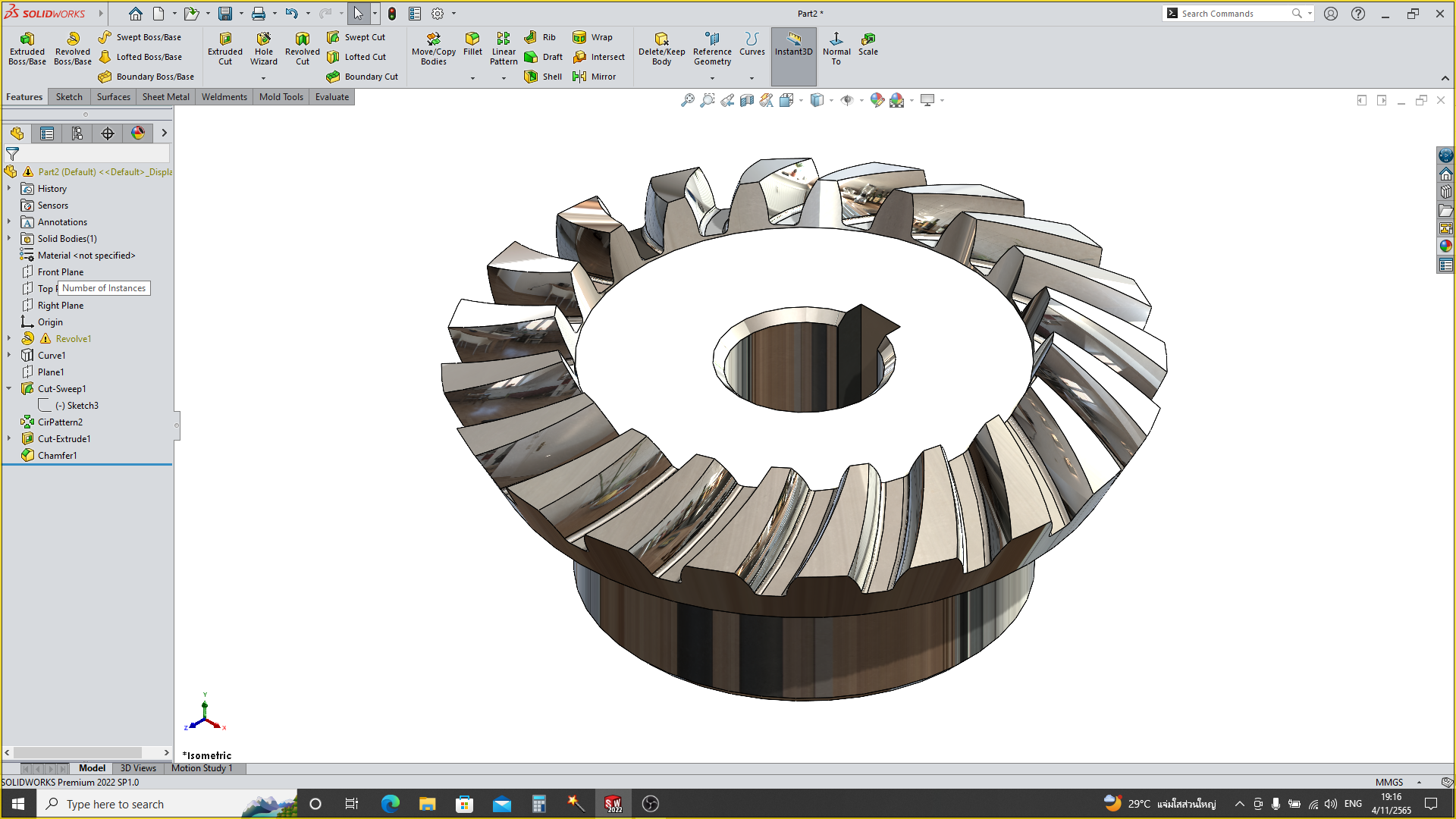
Task: Switch to the Sheet Metal tab
Action: point(166,97)
